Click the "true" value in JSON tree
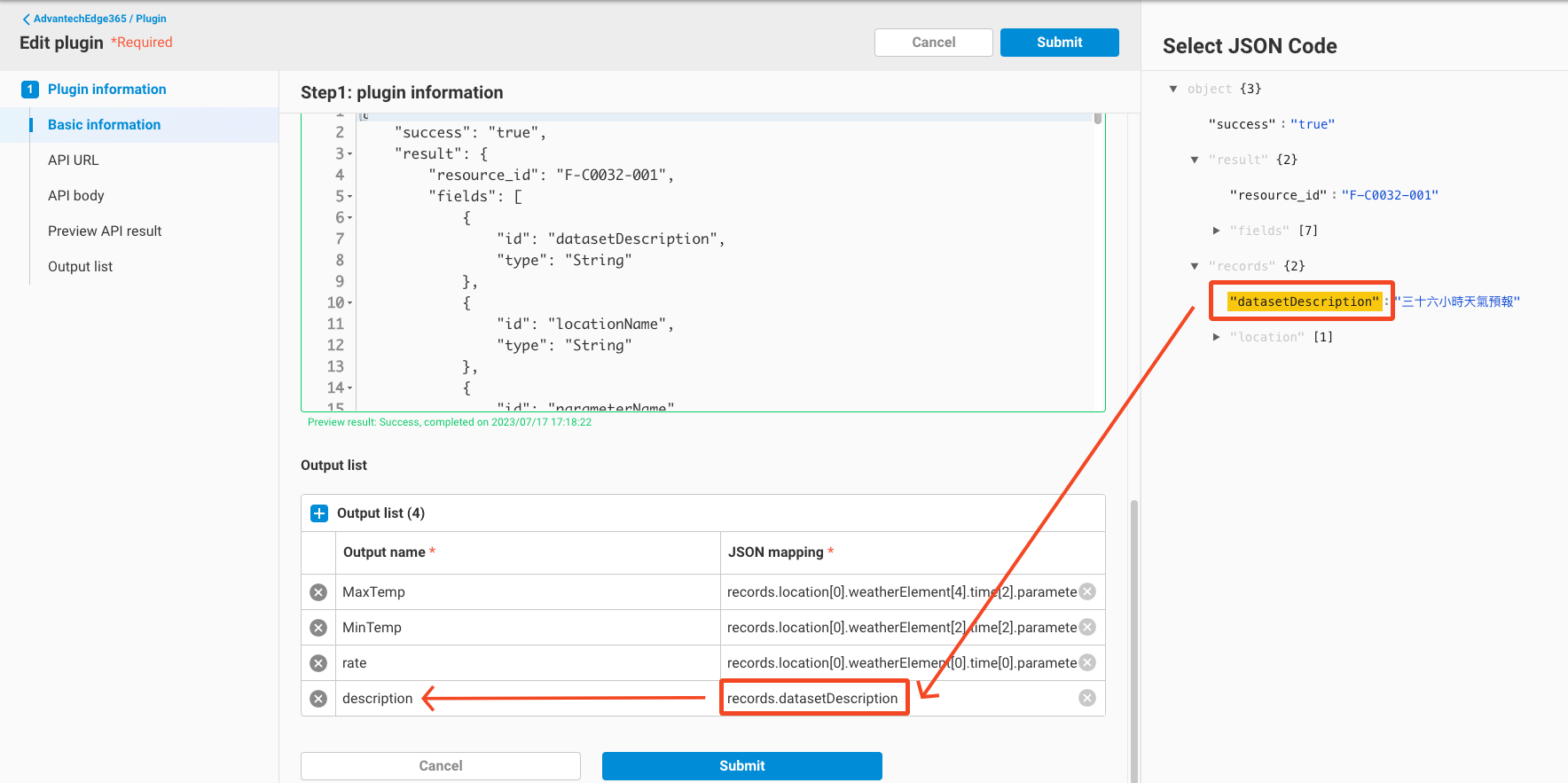 [1313, 124]
